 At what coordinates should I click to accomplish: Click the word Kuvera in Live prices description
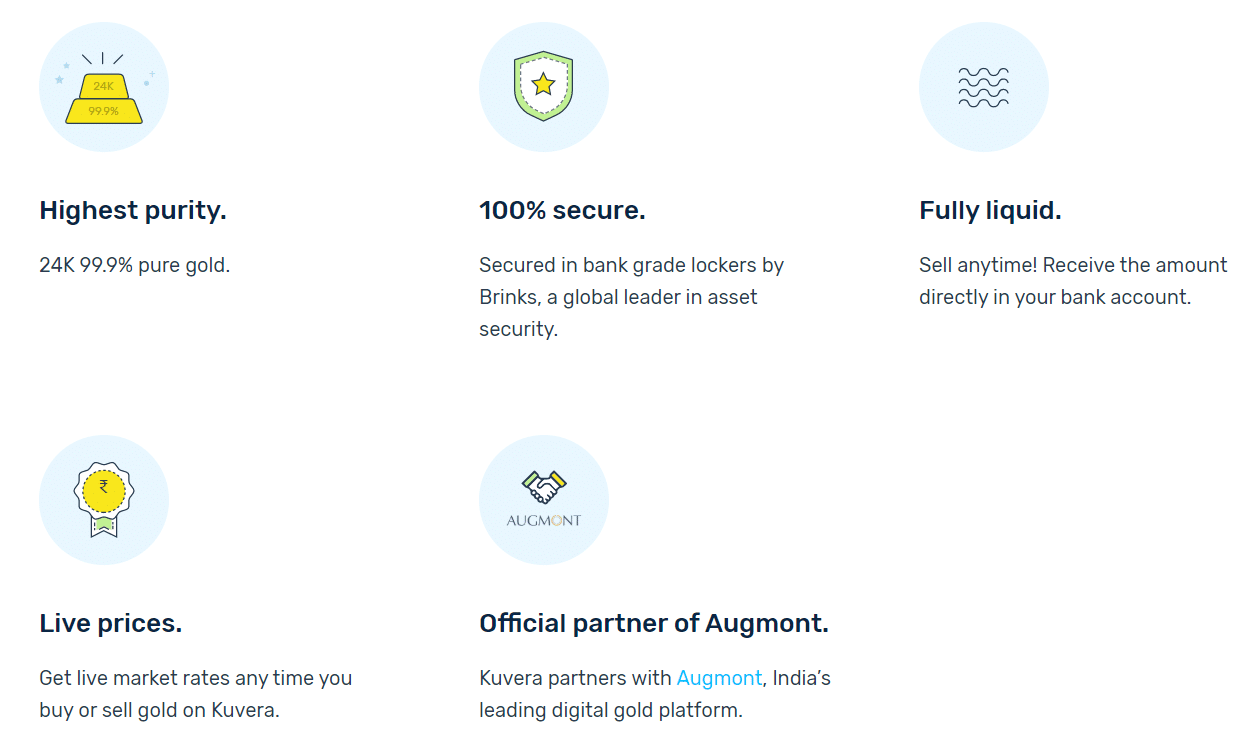[243, 710]
